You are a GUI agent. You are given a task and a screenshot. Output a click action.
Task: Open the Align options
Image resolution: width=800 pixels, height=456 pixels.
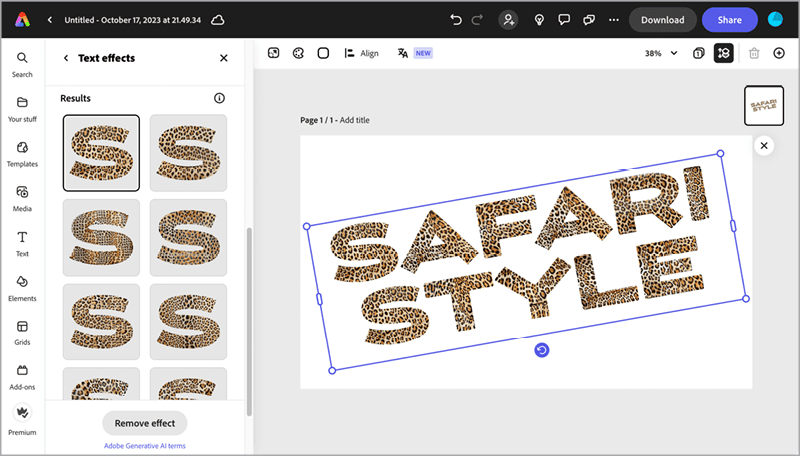(x=361, y=53)
